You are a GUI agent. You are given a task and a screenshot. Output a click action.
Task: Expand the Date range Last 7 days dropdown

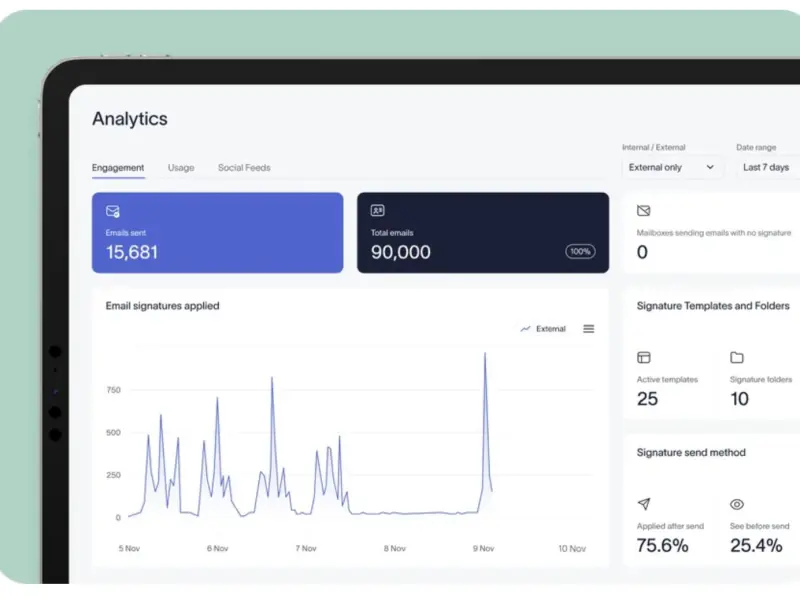766,168
